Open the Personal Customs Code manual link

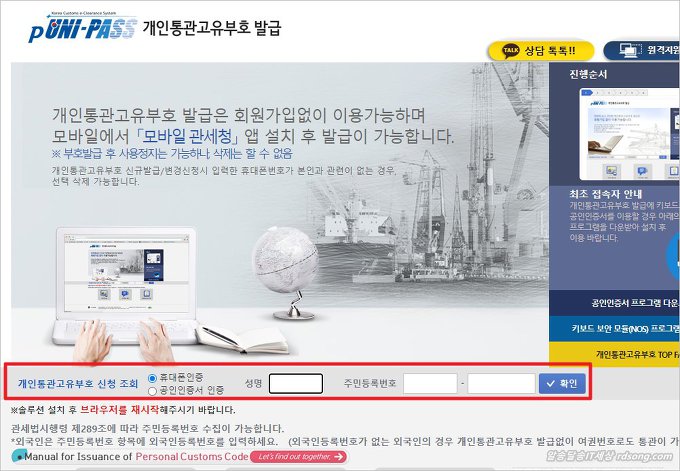(192, 457)
